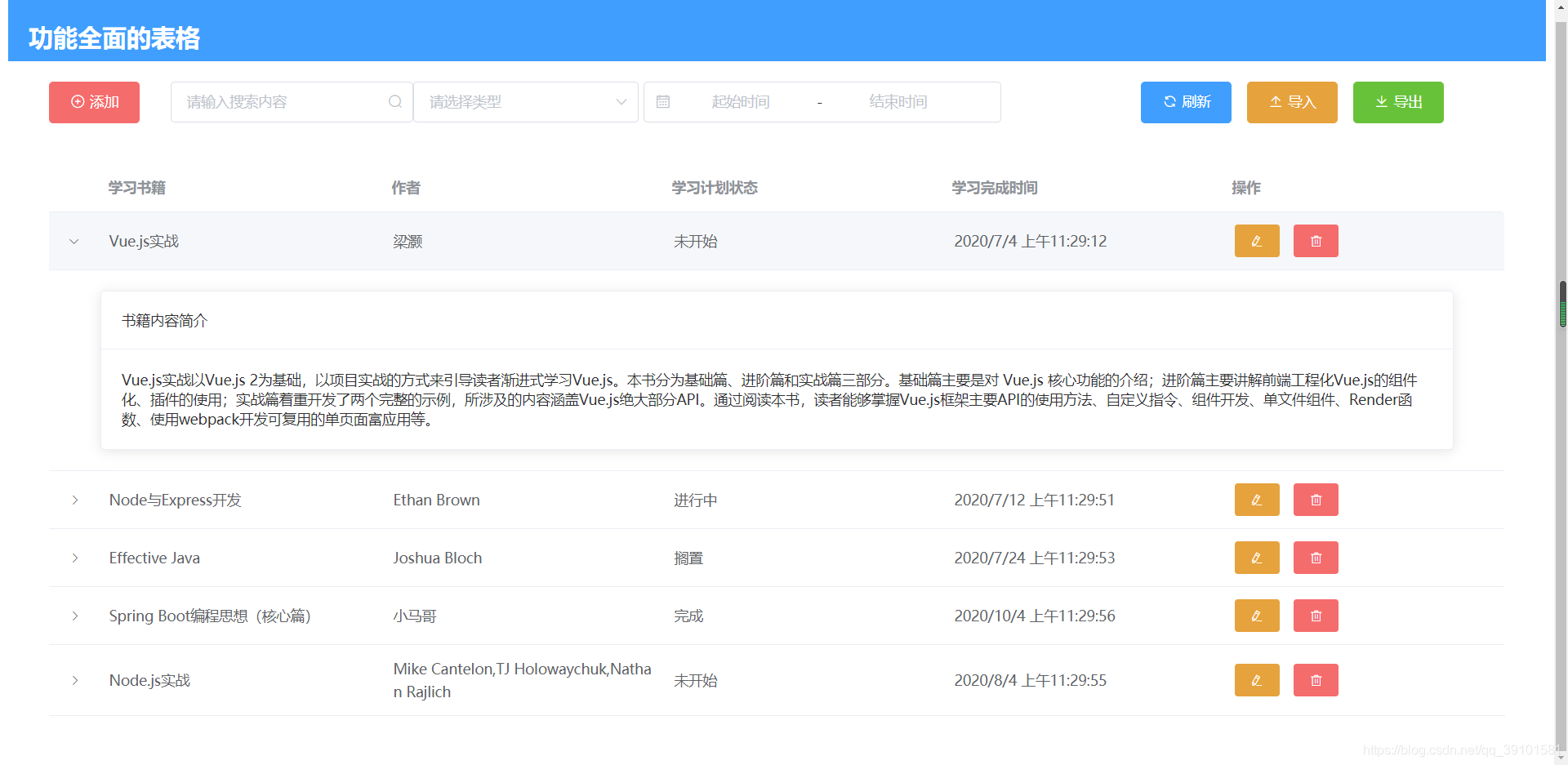Click the 功能全面的表格 page title
1568x765 pixels.
114,38
